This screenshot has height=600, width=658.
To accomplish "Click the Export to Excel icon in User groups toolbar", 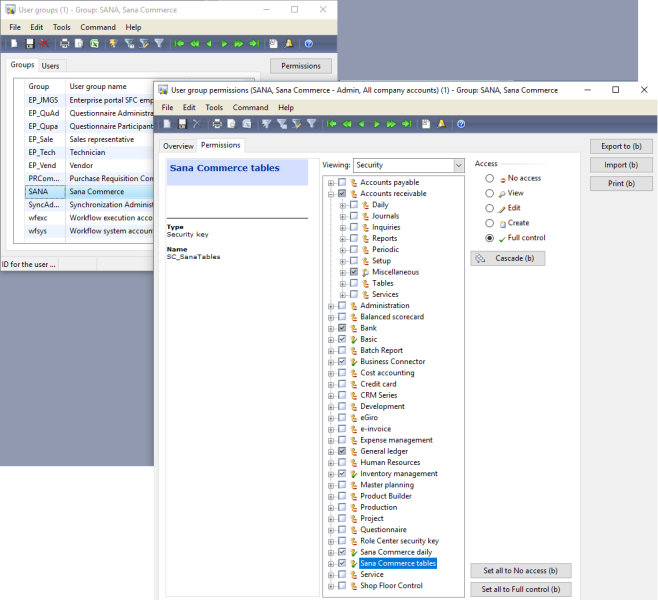I will click(x=94, y=43).
